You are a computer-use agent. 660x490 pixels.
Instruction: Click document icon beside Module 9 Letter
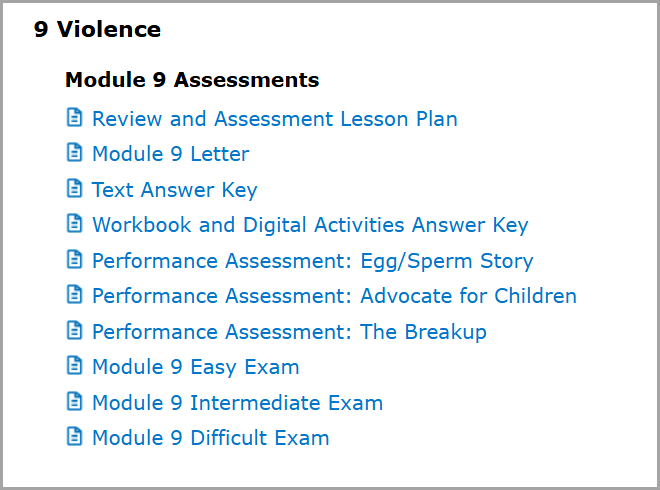[x=75, y=152]
